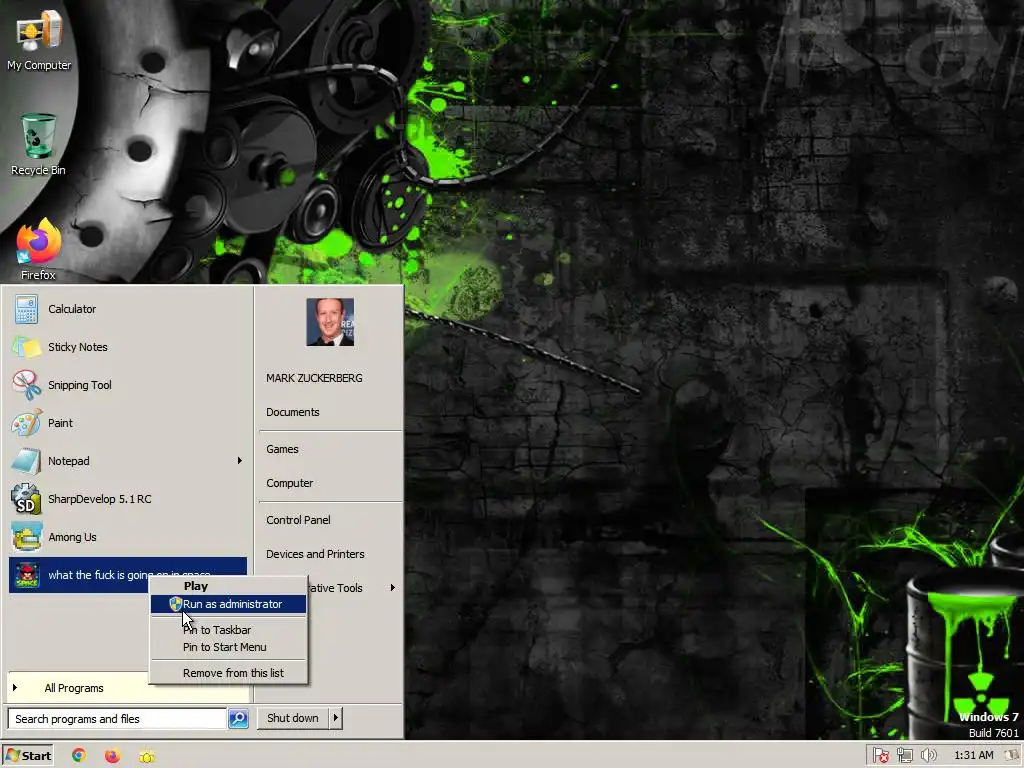
Task: Click the Notepad icon in Start menu
Action: pos(26,460)
